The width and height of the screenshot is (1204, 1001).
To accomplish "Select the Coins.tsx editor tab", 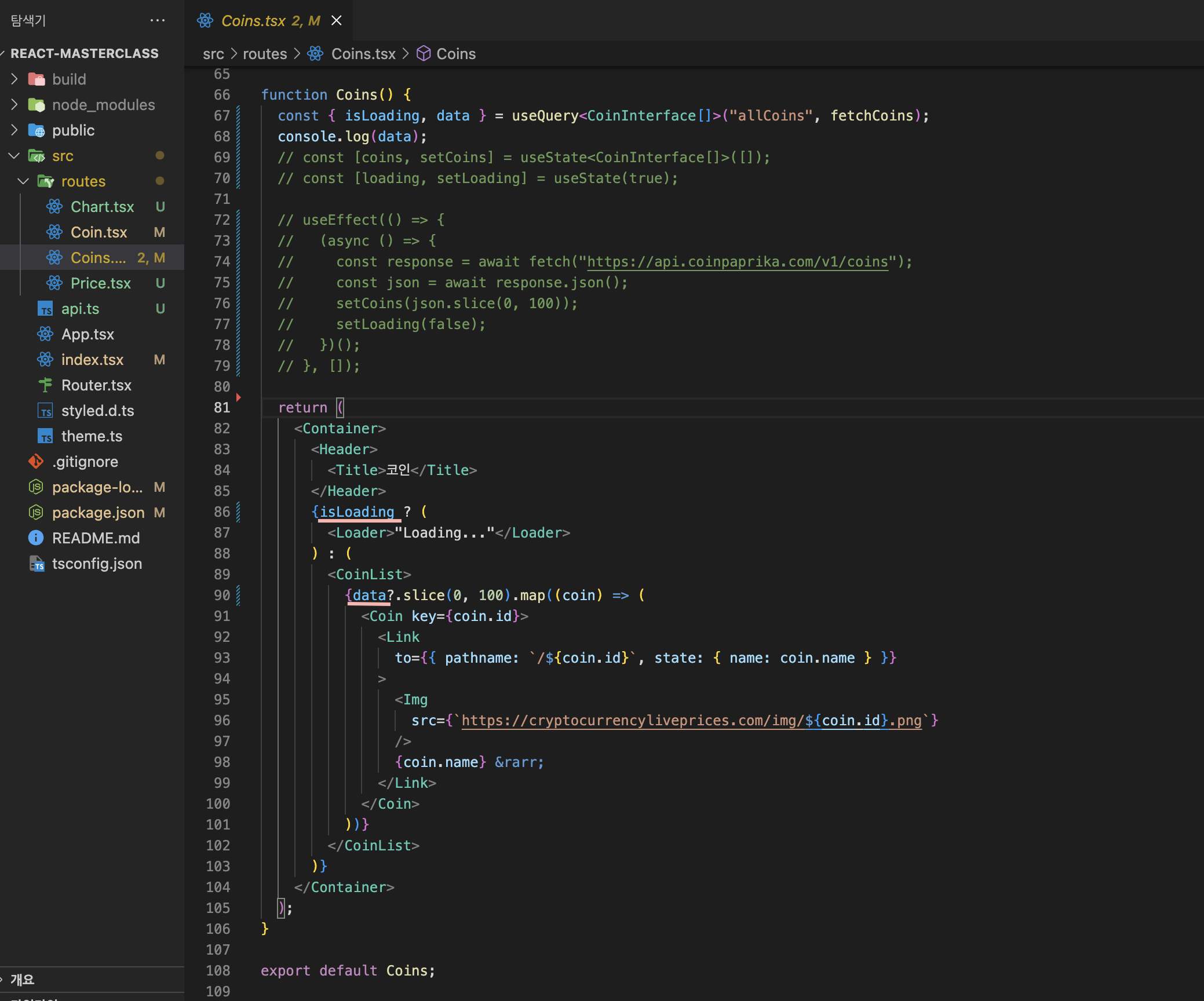I will pyautogui.click(x=254, y=21).
